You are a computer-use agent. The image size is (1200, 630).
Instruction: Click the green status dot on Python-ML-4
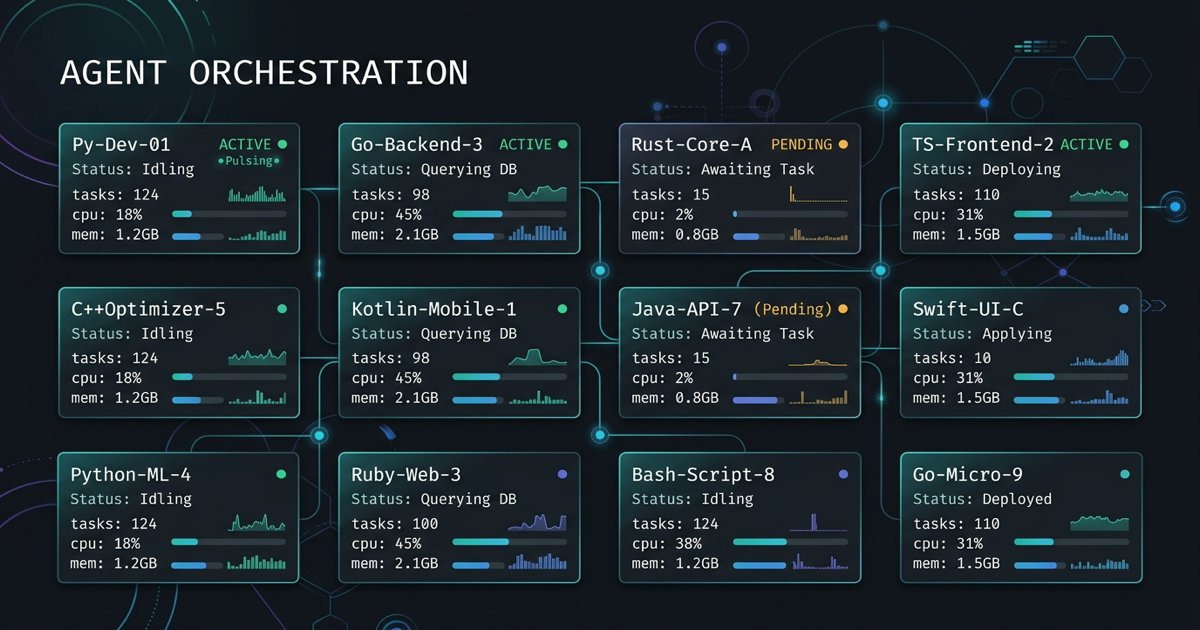point(282,474)
